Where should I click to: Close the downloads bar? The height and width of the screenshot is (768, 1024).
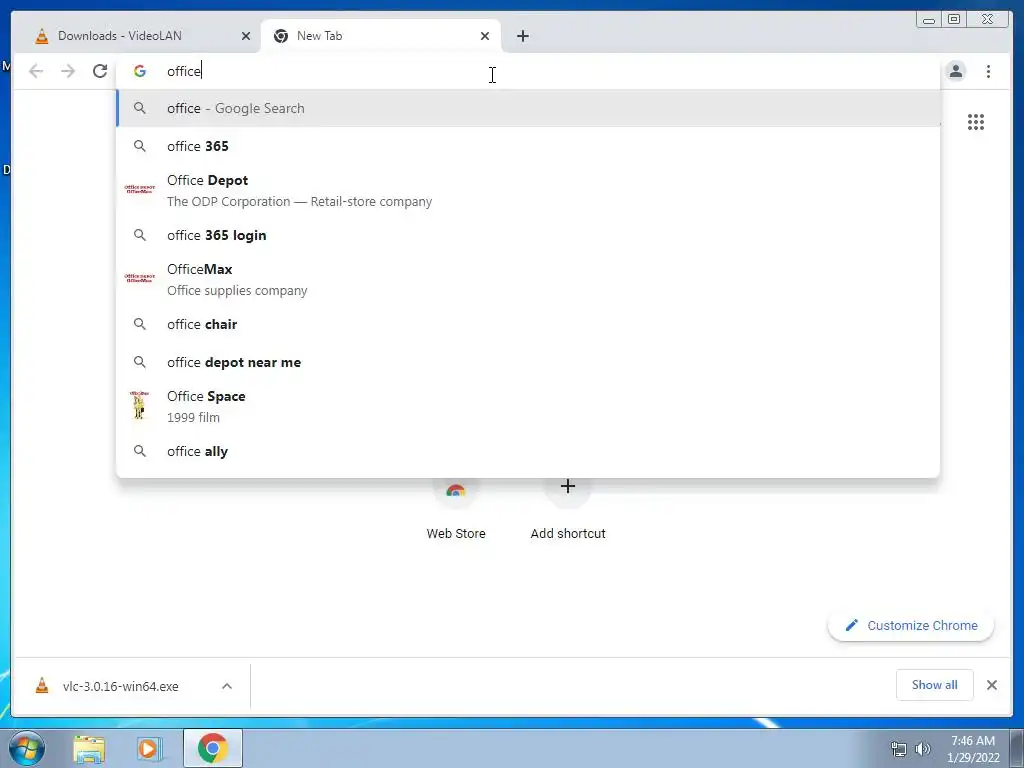coord(992,685)
